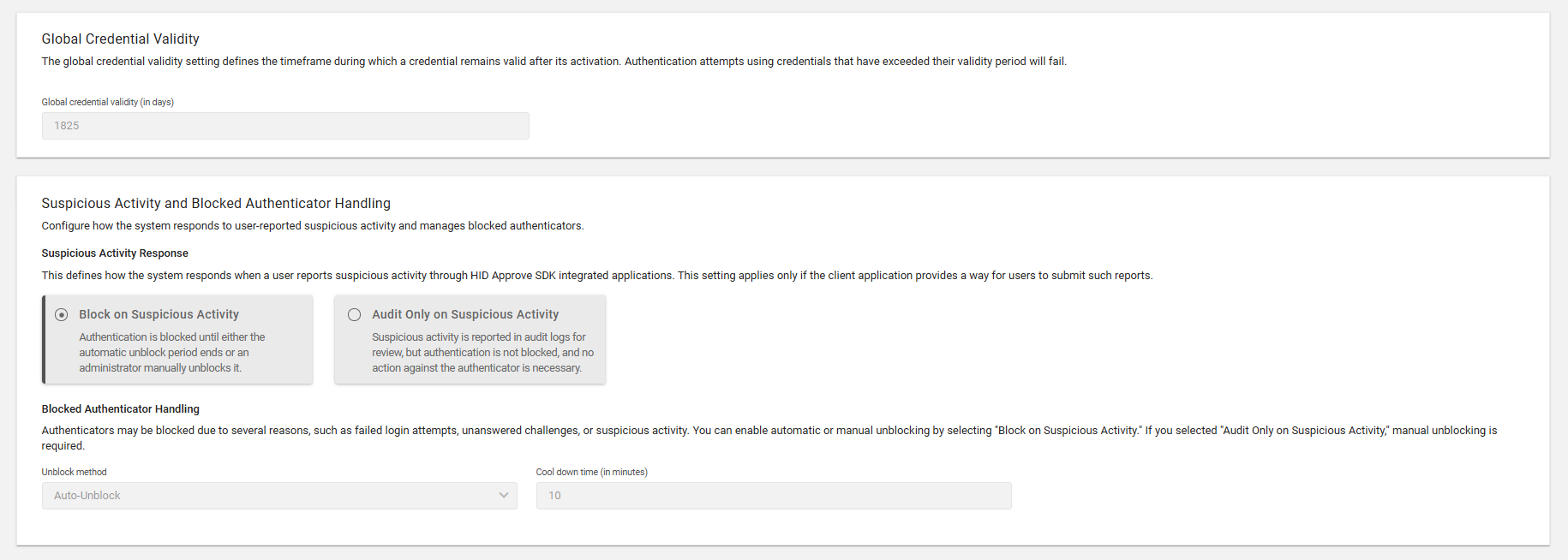1568x560 pixels.
Task: Click the Blocked Authenticator Handling subheading
Action: click(x=121, y=409)
